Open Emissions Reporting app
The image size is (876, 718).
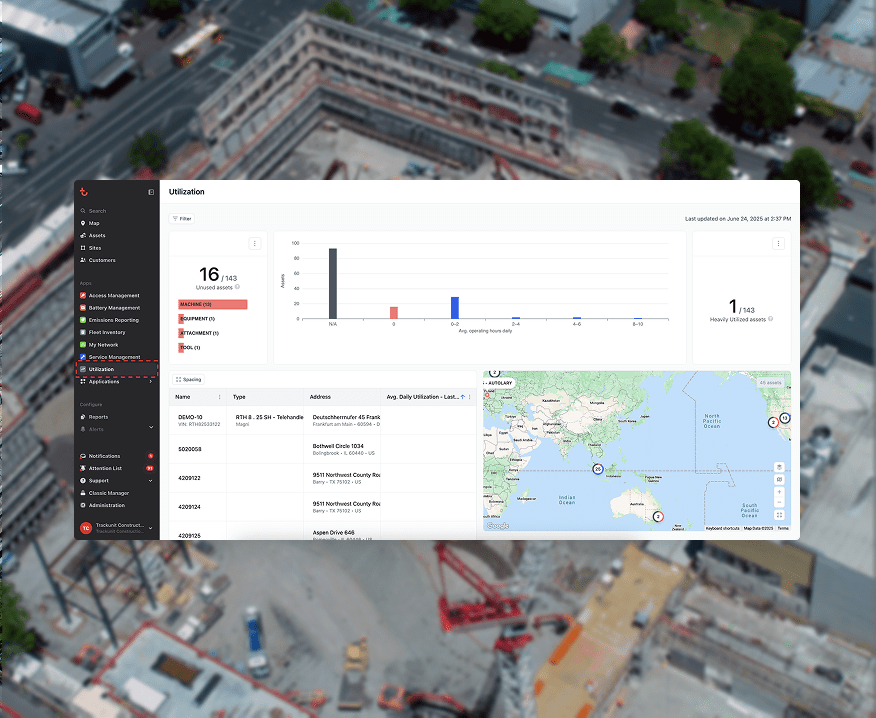tap(112, 319)
